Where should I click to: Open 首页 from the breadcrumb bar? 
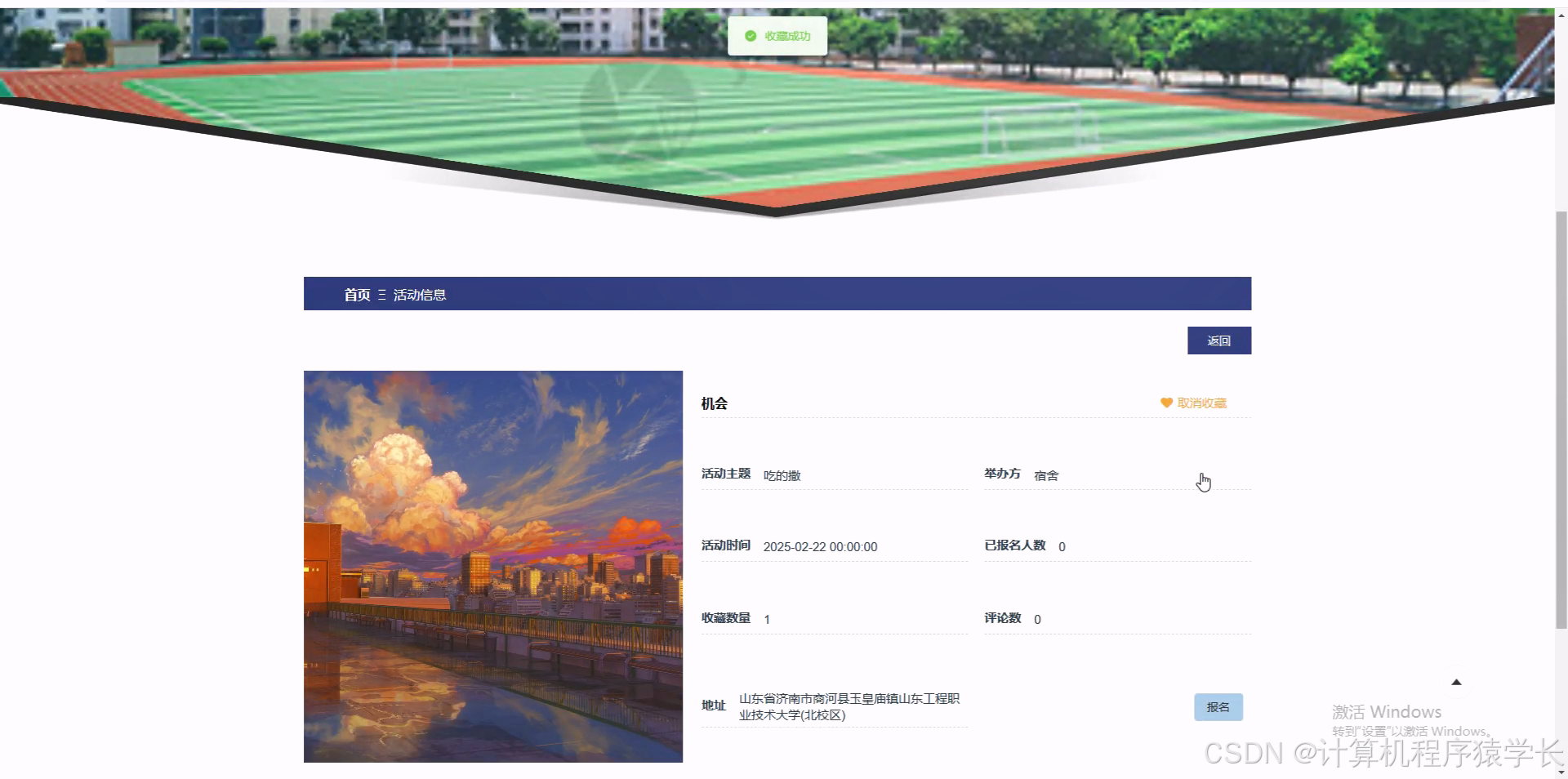(356, 294)
